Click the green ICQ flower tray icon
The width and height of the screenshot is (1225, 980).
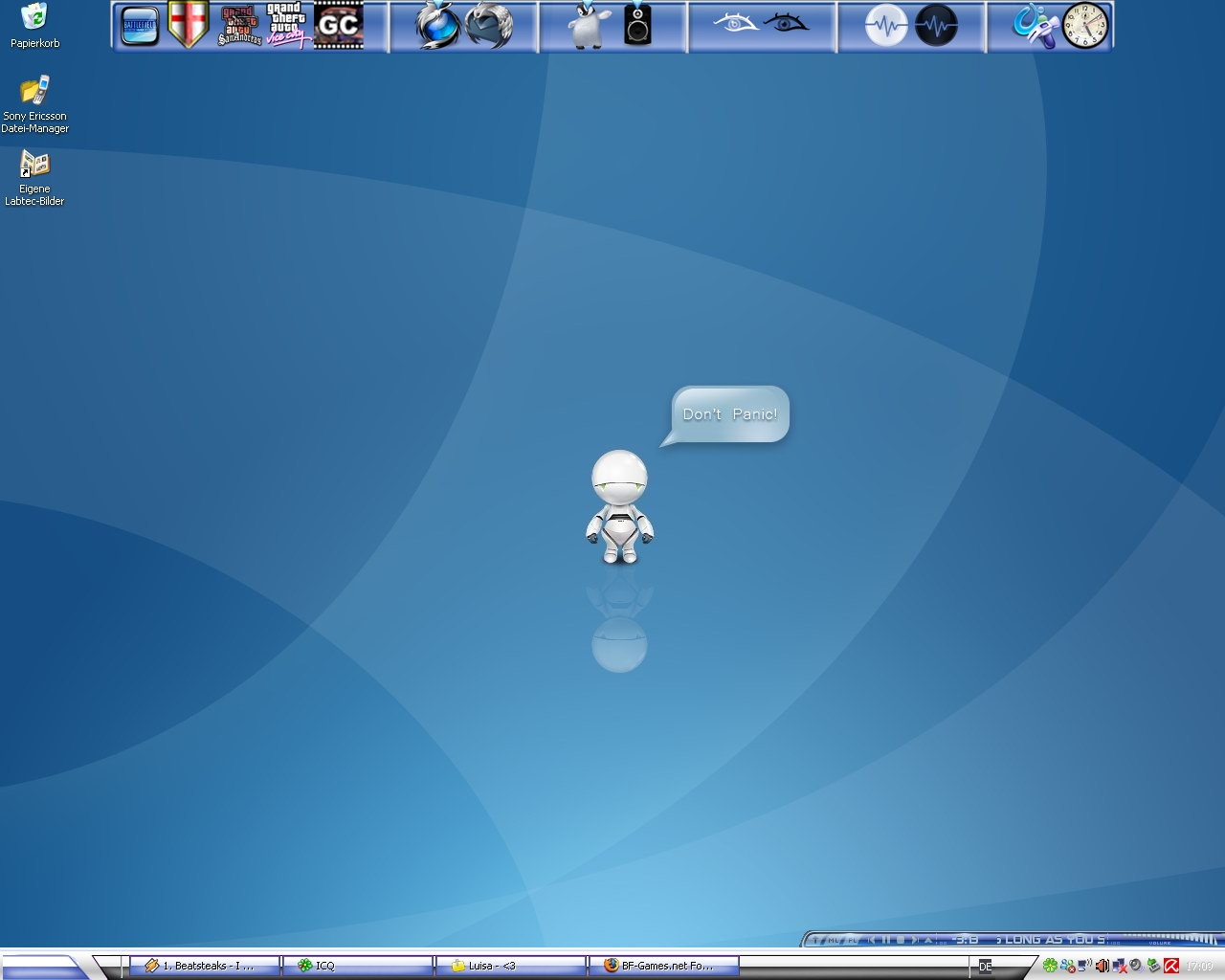point(1050,966)
